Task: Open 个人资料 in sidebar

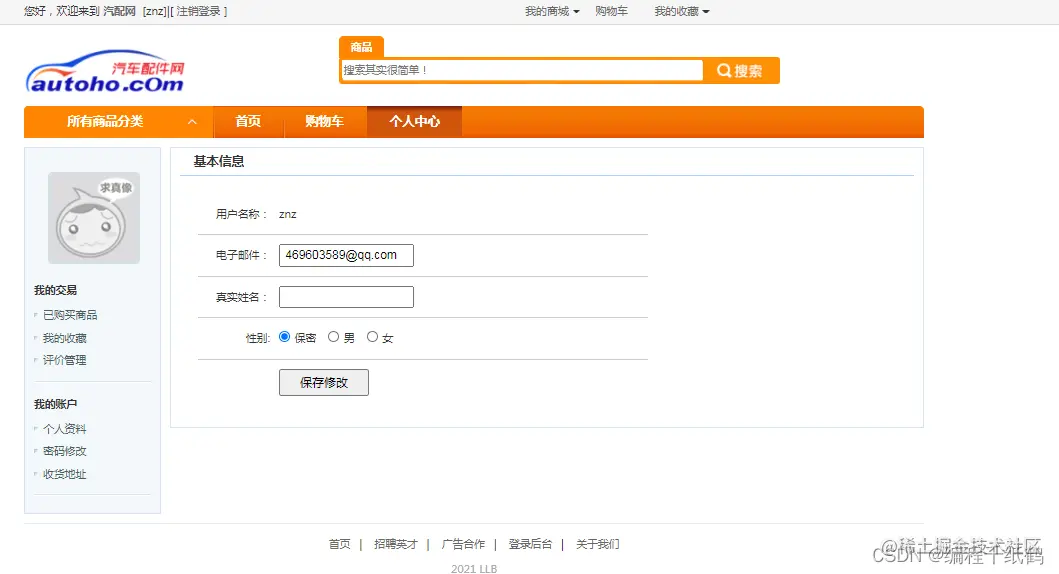Action: 65,429
